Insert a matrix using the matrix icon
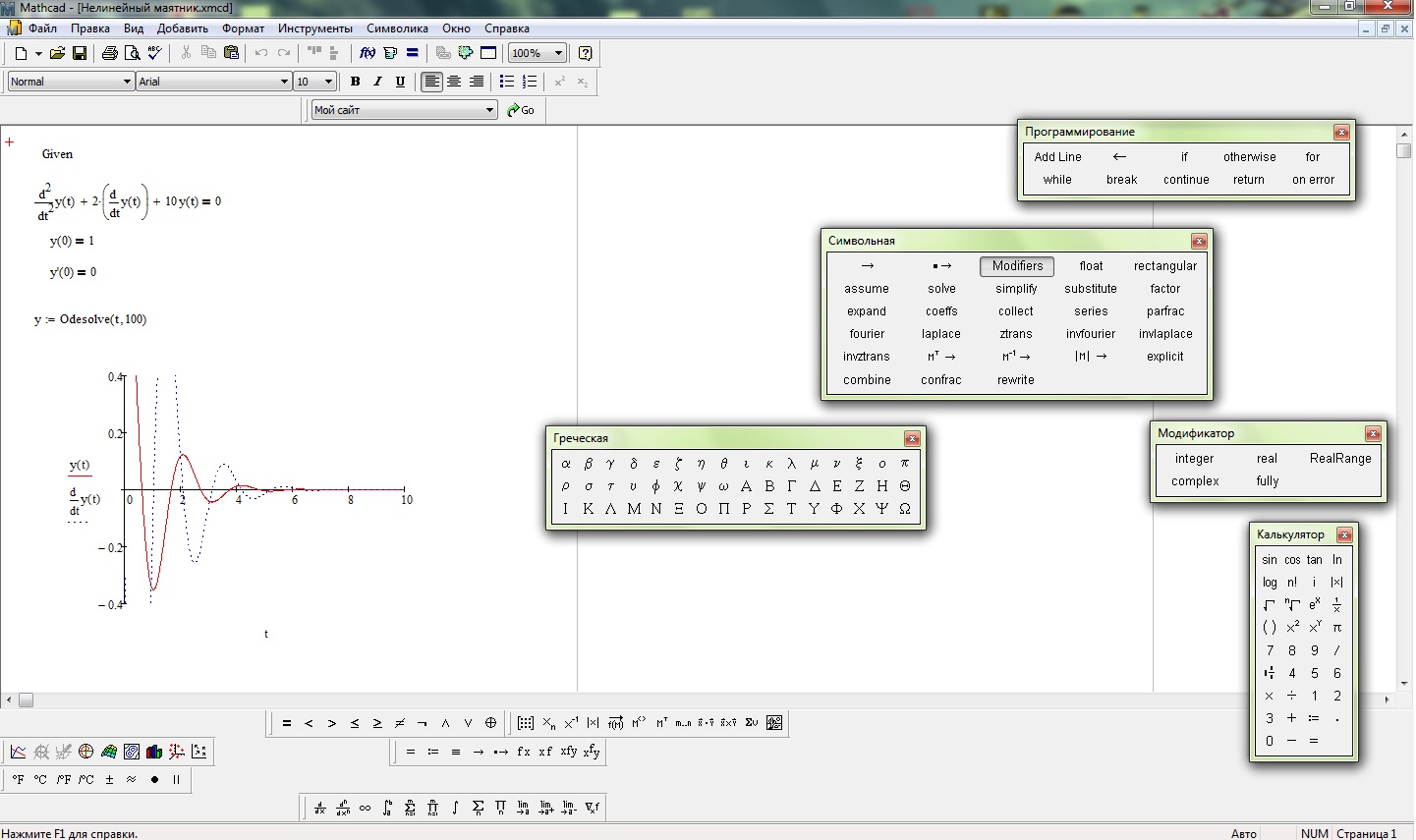Image resolution: width=1416 pixels, height=840 pixels. (x=526, y=723)
